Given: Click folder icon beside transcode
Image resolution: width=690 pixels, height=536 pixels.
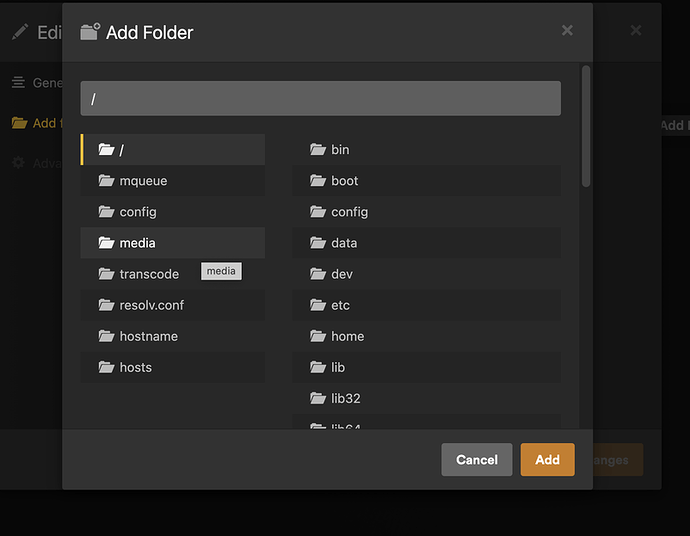Looking at the screenshot, I should tap(106, 274).
